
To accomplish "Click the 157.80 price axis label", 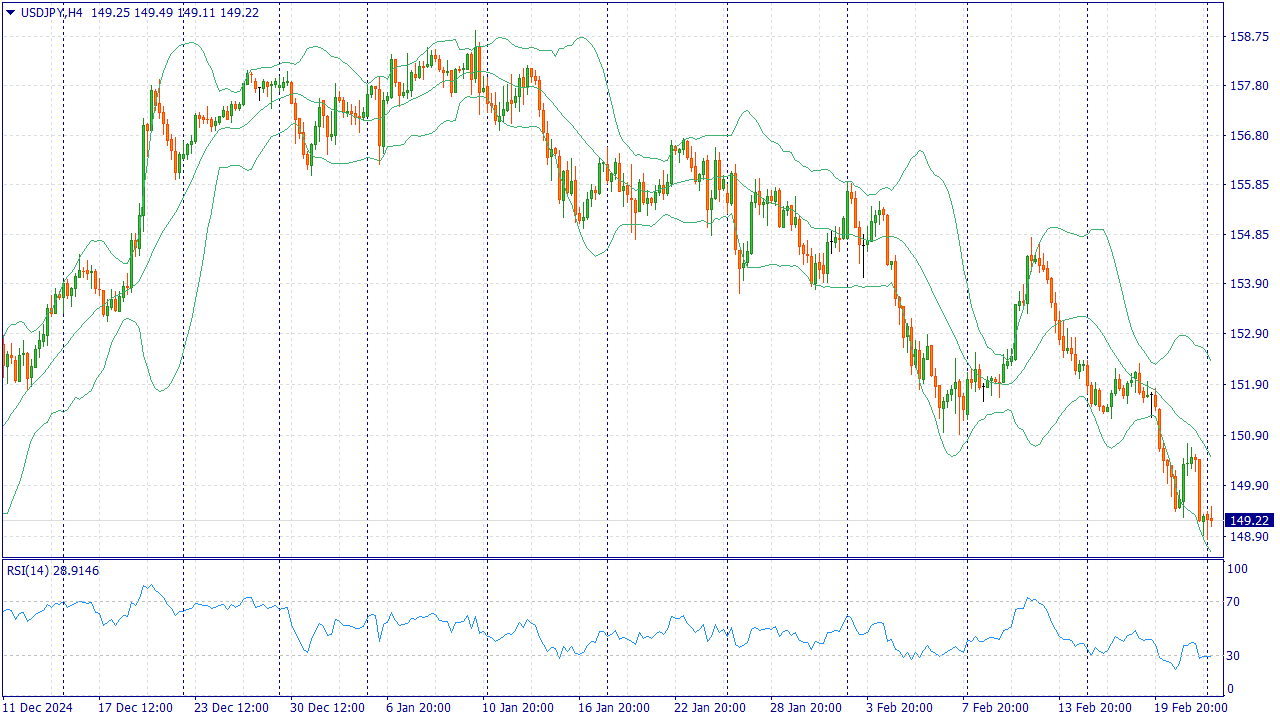I will coord(1249,86).
